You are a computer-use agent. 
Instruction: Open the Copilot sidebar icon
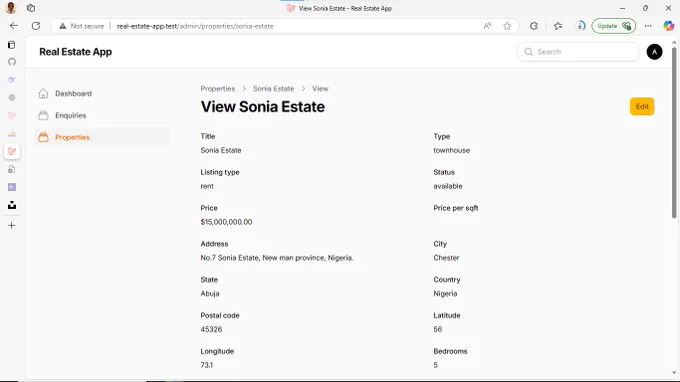(668, 26)
